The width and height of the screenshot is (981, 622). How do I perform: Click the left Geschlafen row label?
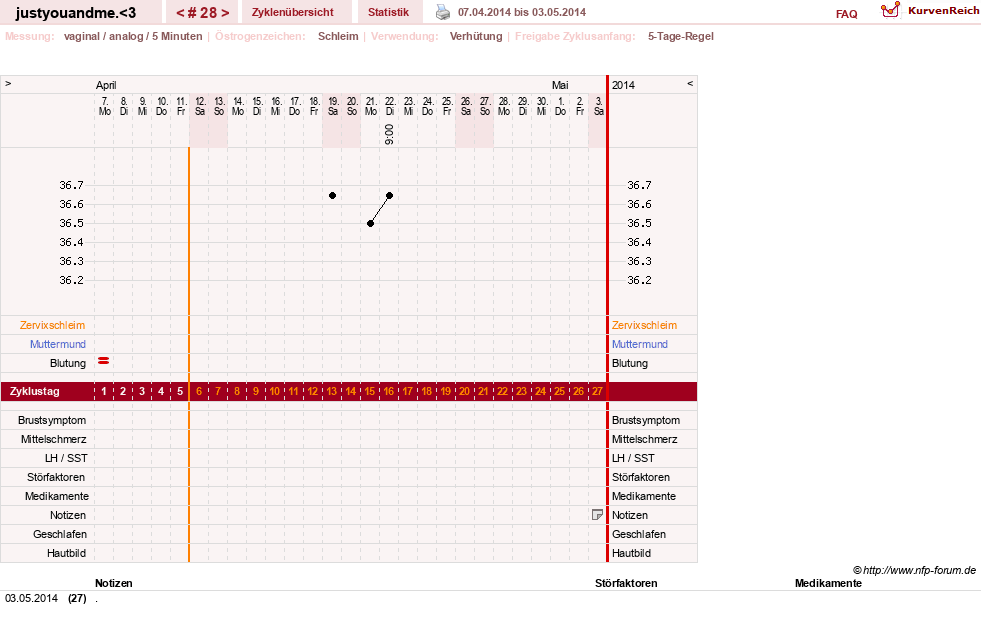pyautogui.click(x=60, y=534)
